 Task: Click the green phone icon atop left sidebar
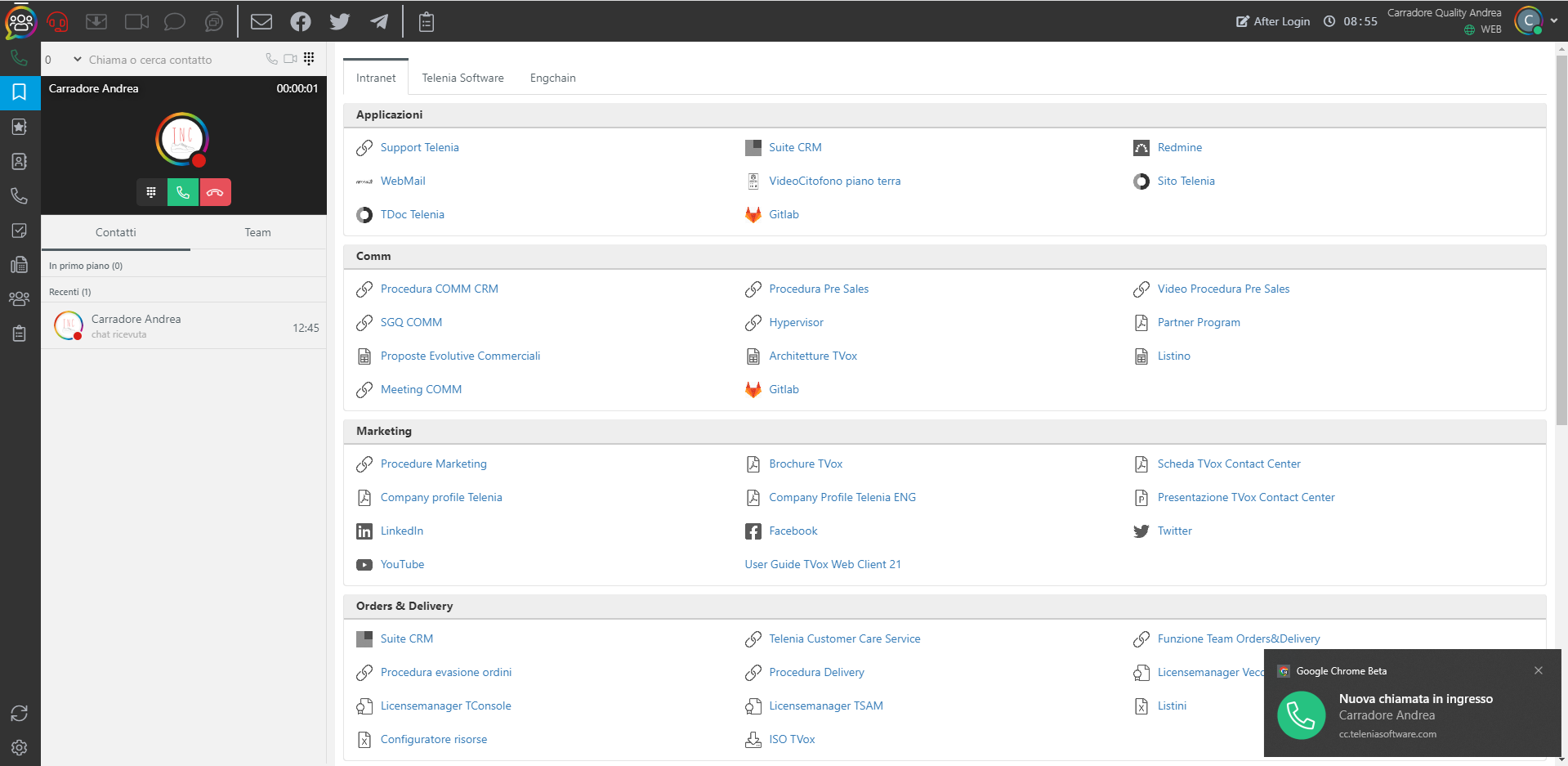[20, 58]
